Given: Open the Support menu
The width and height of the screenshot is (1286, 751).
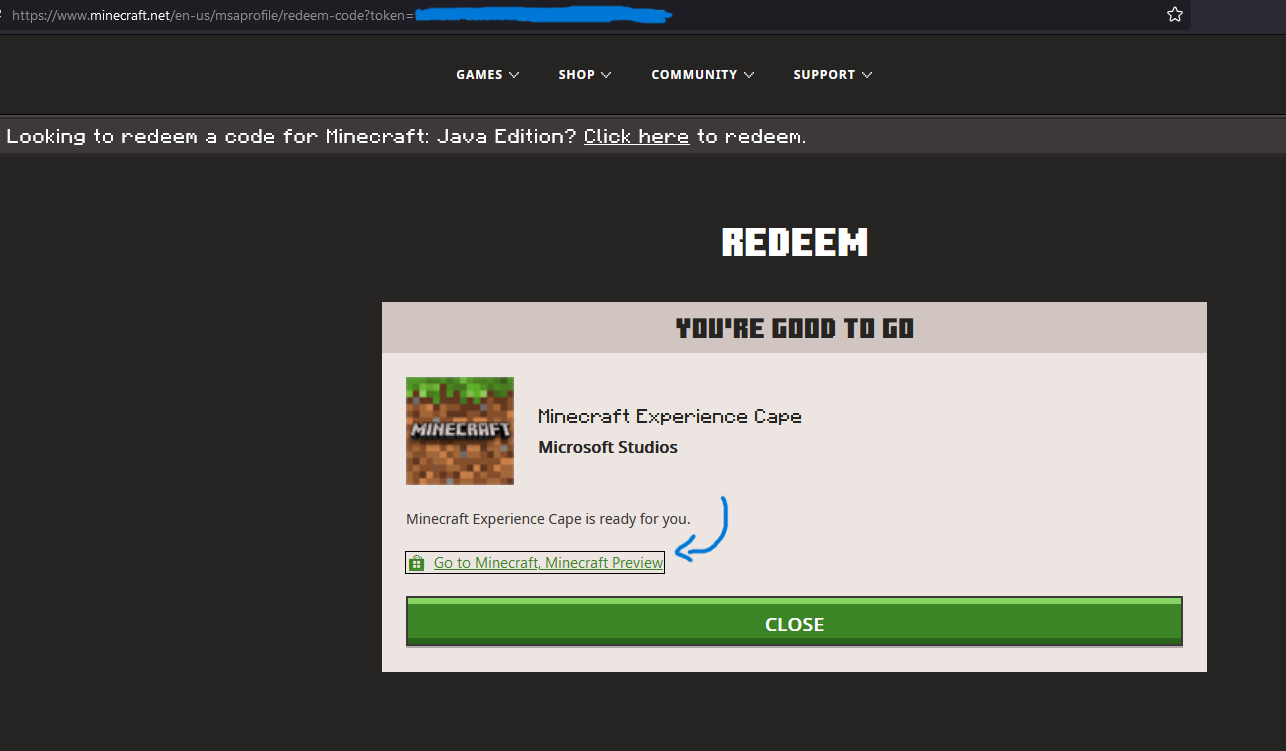Looking at the screenshot, I should pyautogui.click(x=833, y=75).
